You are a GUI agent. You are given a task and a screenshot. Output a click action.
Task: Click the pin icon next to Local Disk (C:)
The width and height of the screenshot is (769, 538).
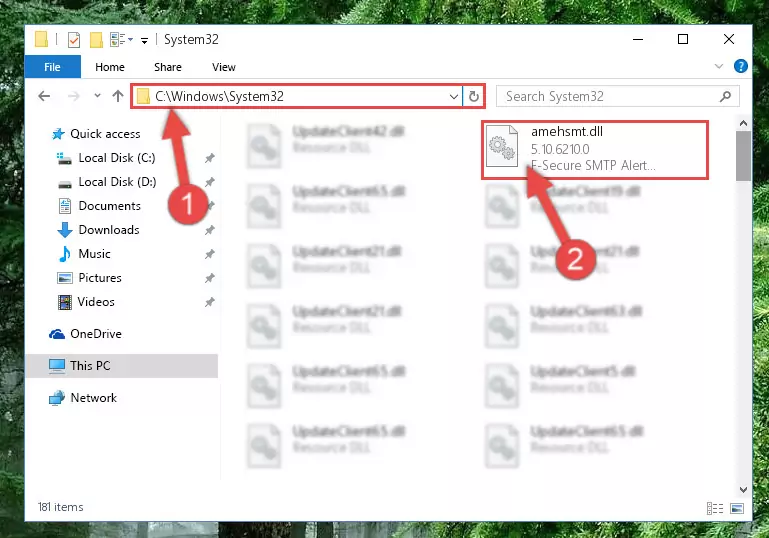209,158
